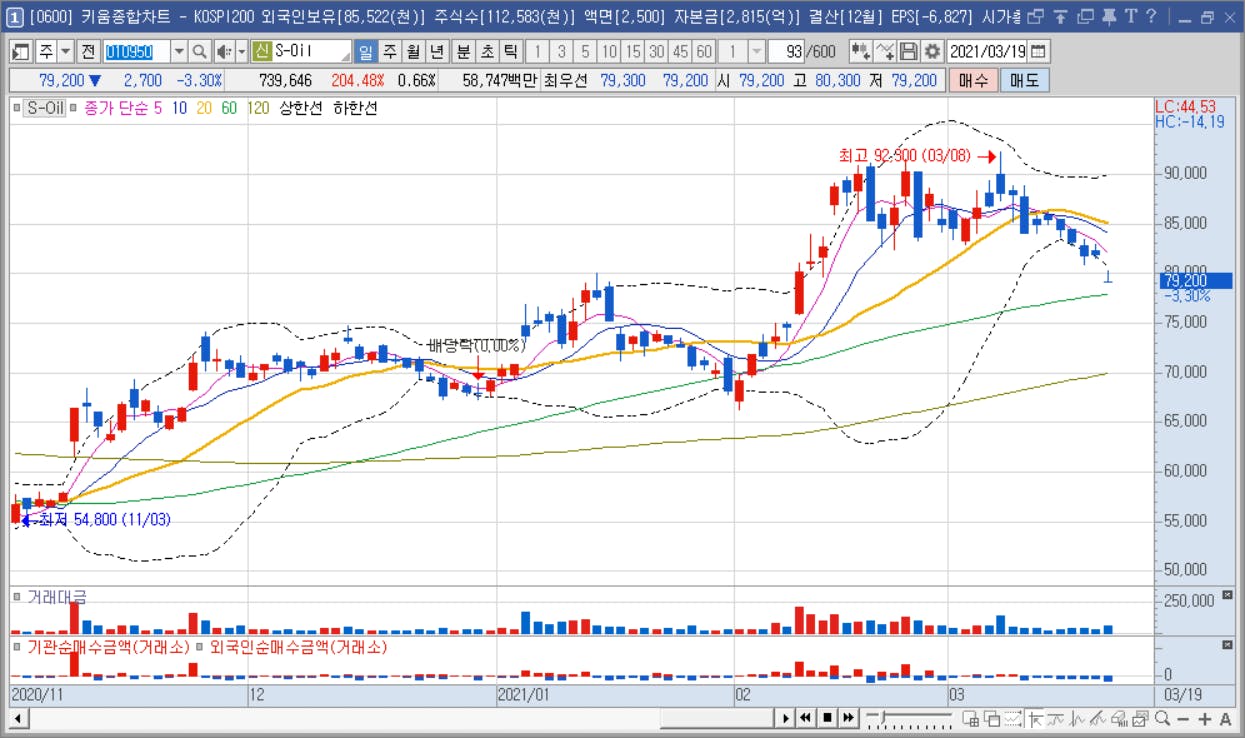
Task: Switch the chart to the weekly (주) period
Action: click(x=389, y=52)
